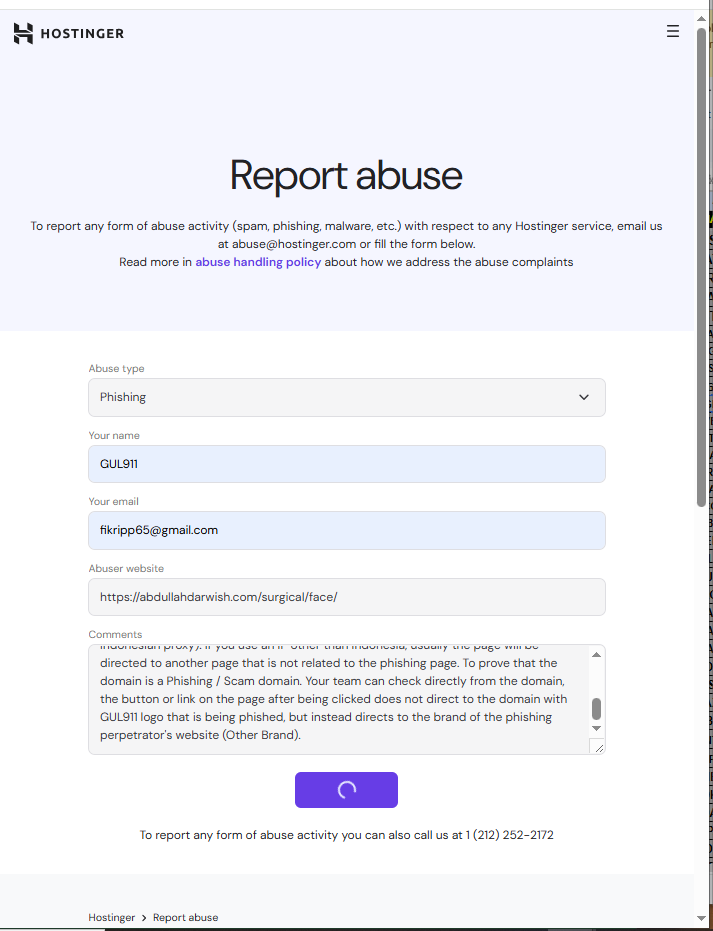Click the page vertical scrollbar thumb

[701, 267]
